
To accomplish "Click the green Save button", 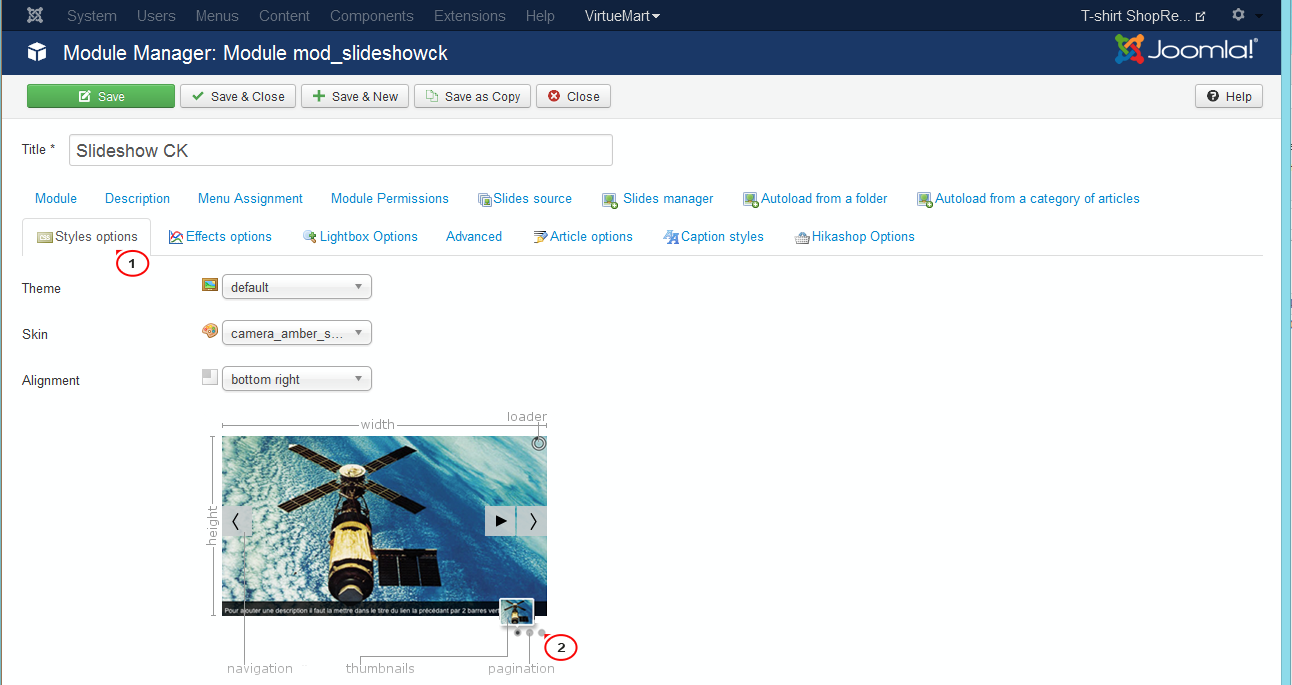I will [x=101, y=96].
